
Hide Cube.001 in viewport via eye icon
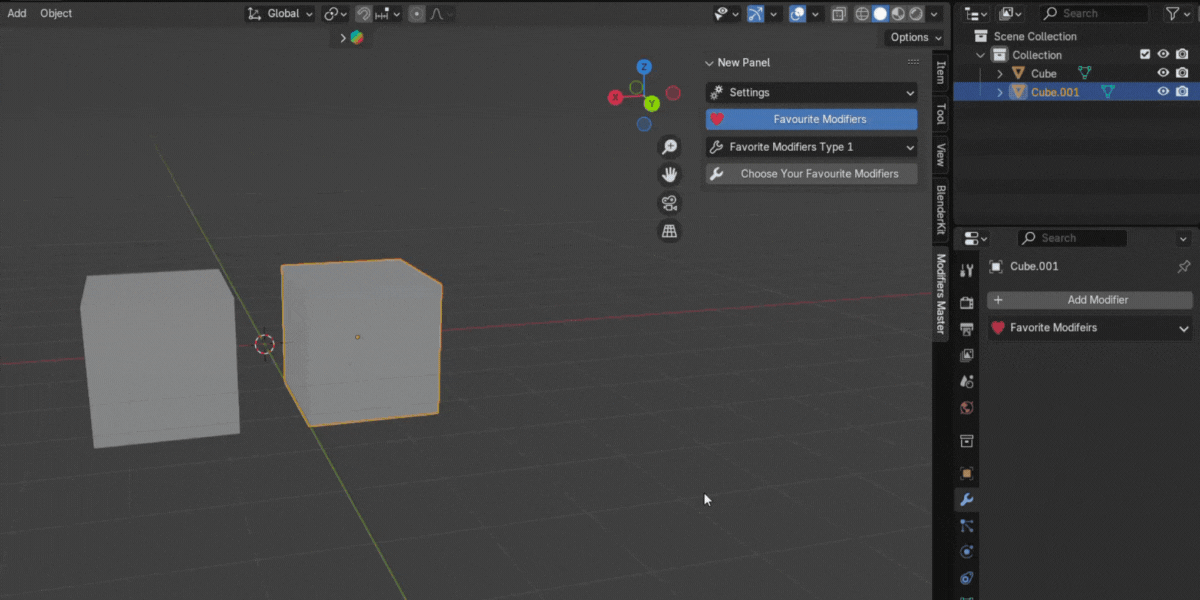point(1163,92)
